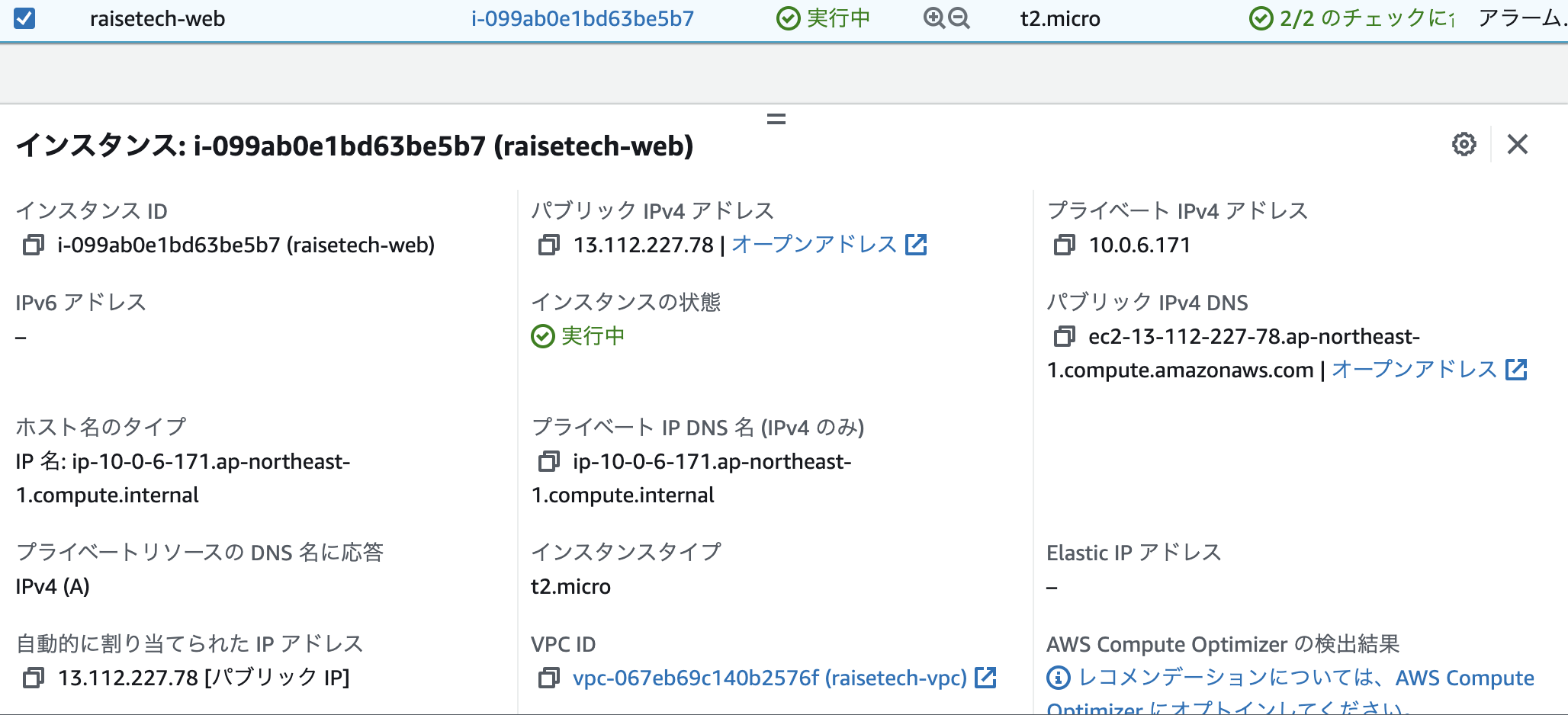The image size is (1568, 715).
Task: Click external-link icon beside the raisetech-vpc link
Action: tap(987, 678)
